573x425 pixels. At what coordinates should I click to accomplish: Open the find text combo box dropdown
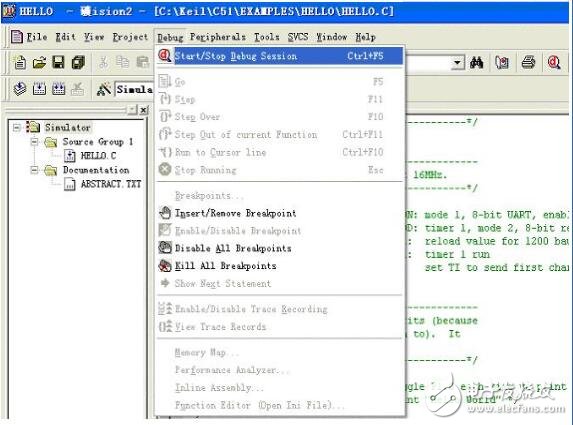point(457,63)
